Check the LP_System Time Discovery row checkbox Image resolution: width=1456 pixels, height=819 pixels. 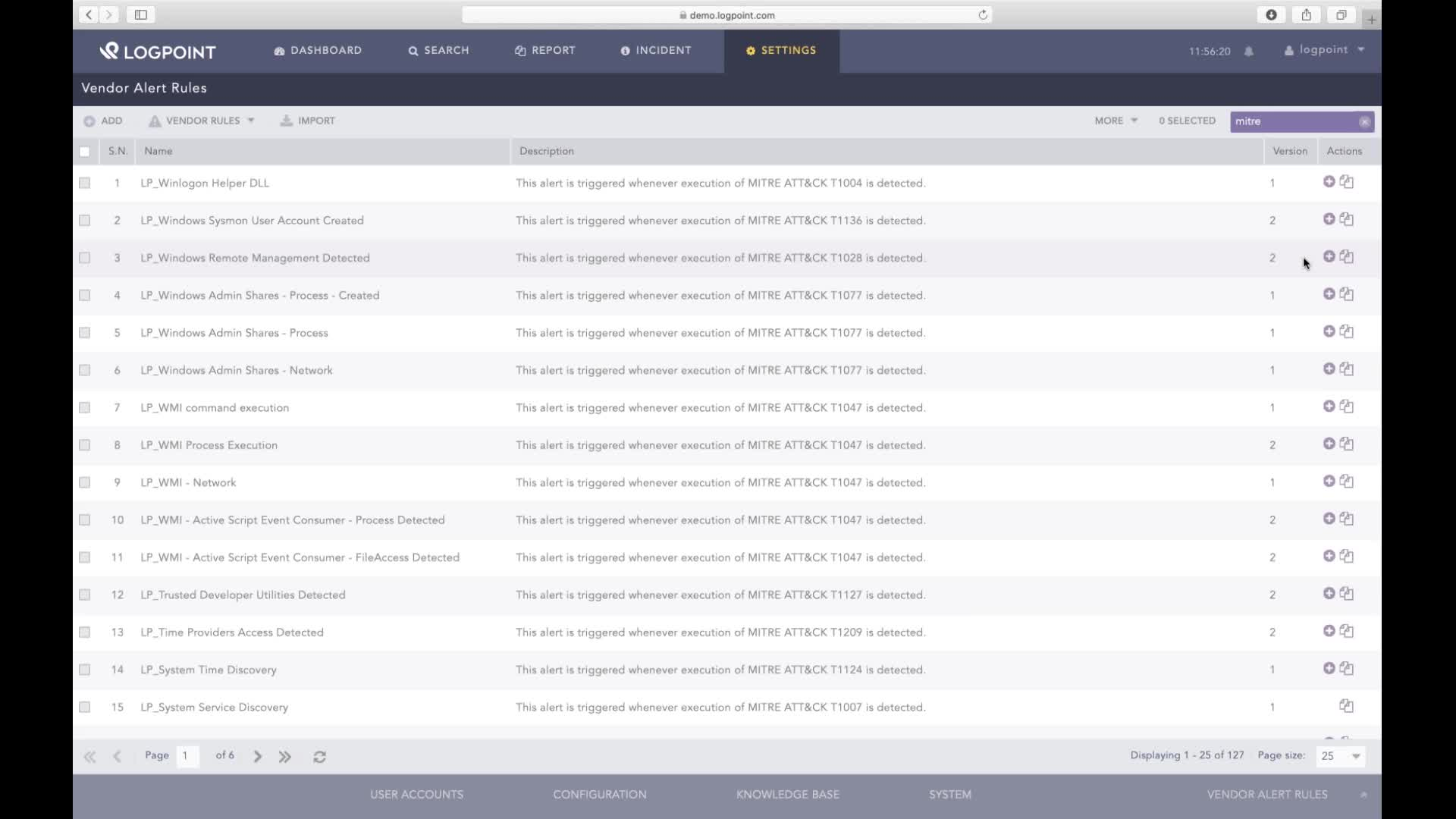[84, 670]
